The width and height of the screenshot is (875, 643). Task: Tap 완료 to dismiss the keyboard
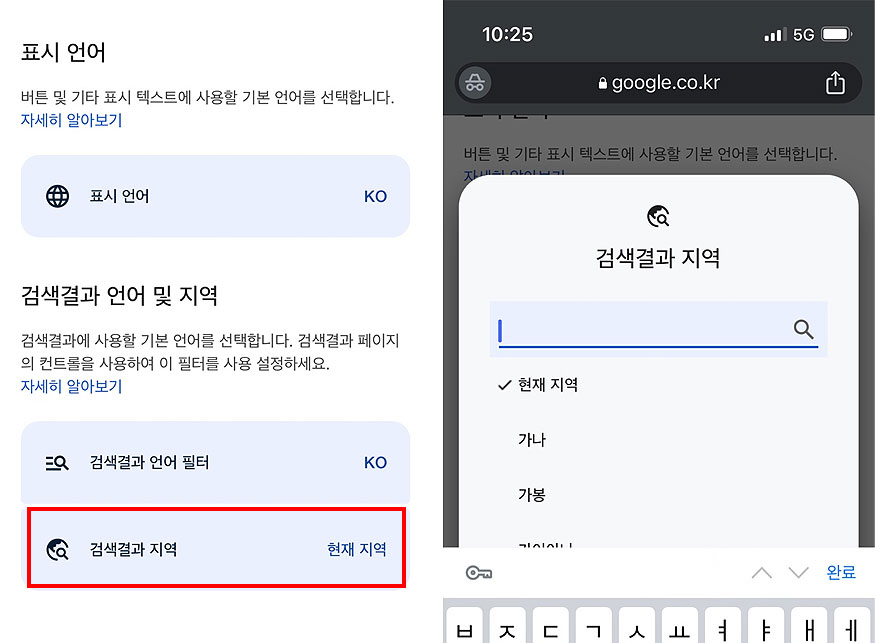click(841, 573)
